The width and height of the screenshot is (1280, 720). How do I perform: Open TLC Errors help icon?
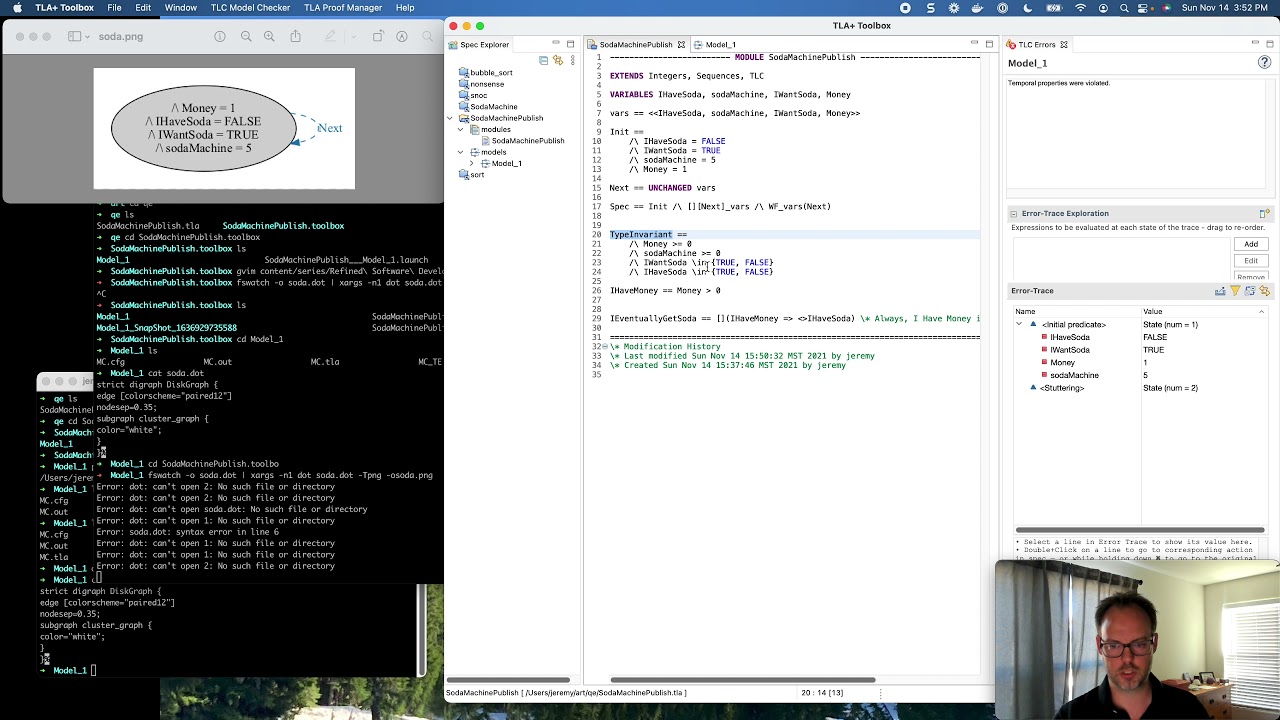[1264, 63]
